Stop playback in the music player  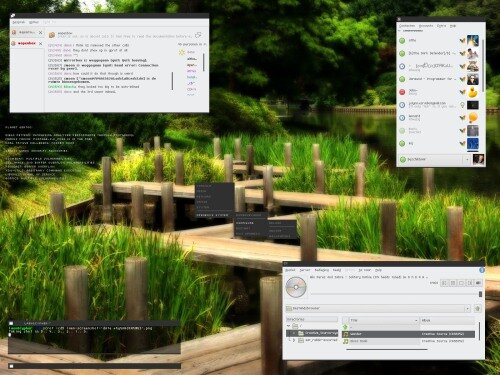461,283
